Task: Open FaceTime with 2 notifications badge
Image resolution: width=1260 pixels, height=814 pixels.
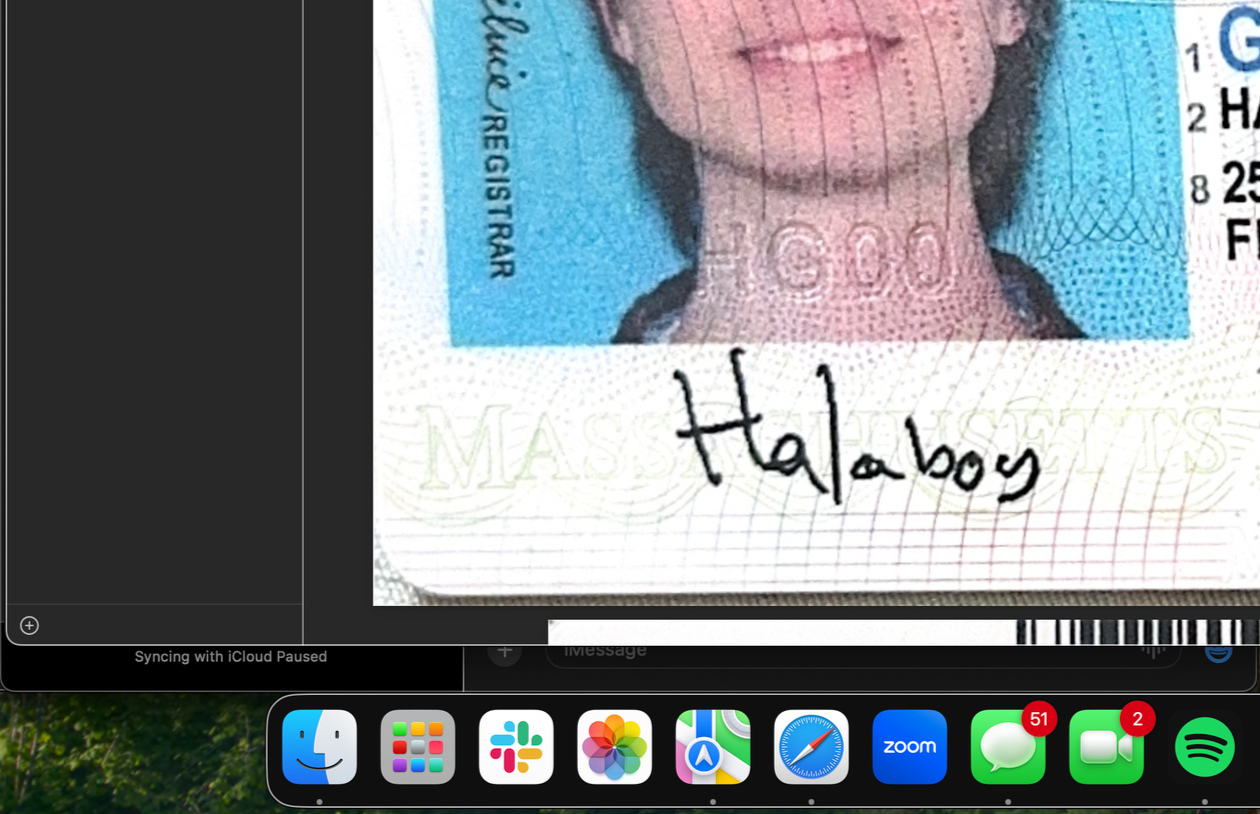Action: 1106,747
